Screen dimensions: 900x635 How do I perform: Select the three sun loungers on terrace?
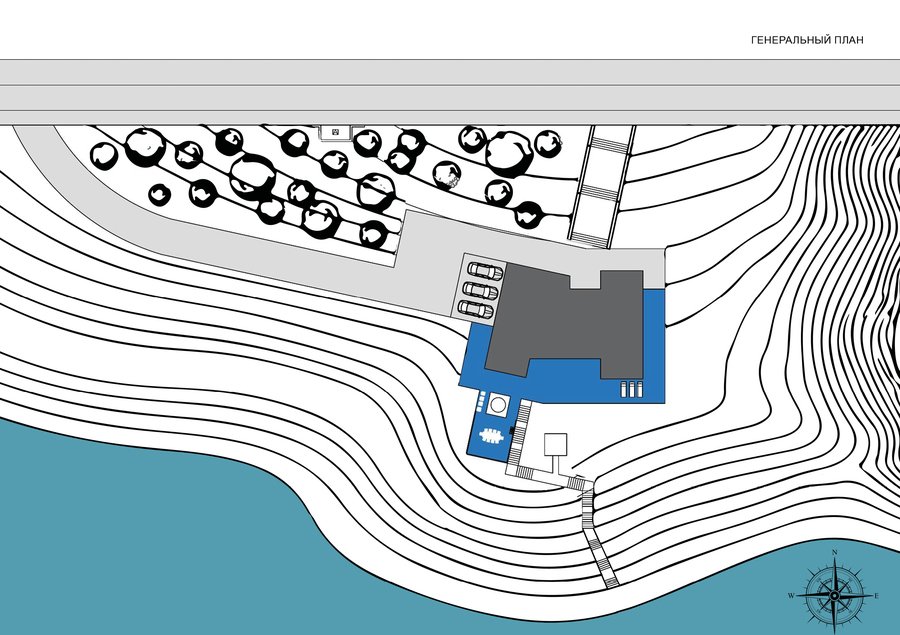pos(631,389)
